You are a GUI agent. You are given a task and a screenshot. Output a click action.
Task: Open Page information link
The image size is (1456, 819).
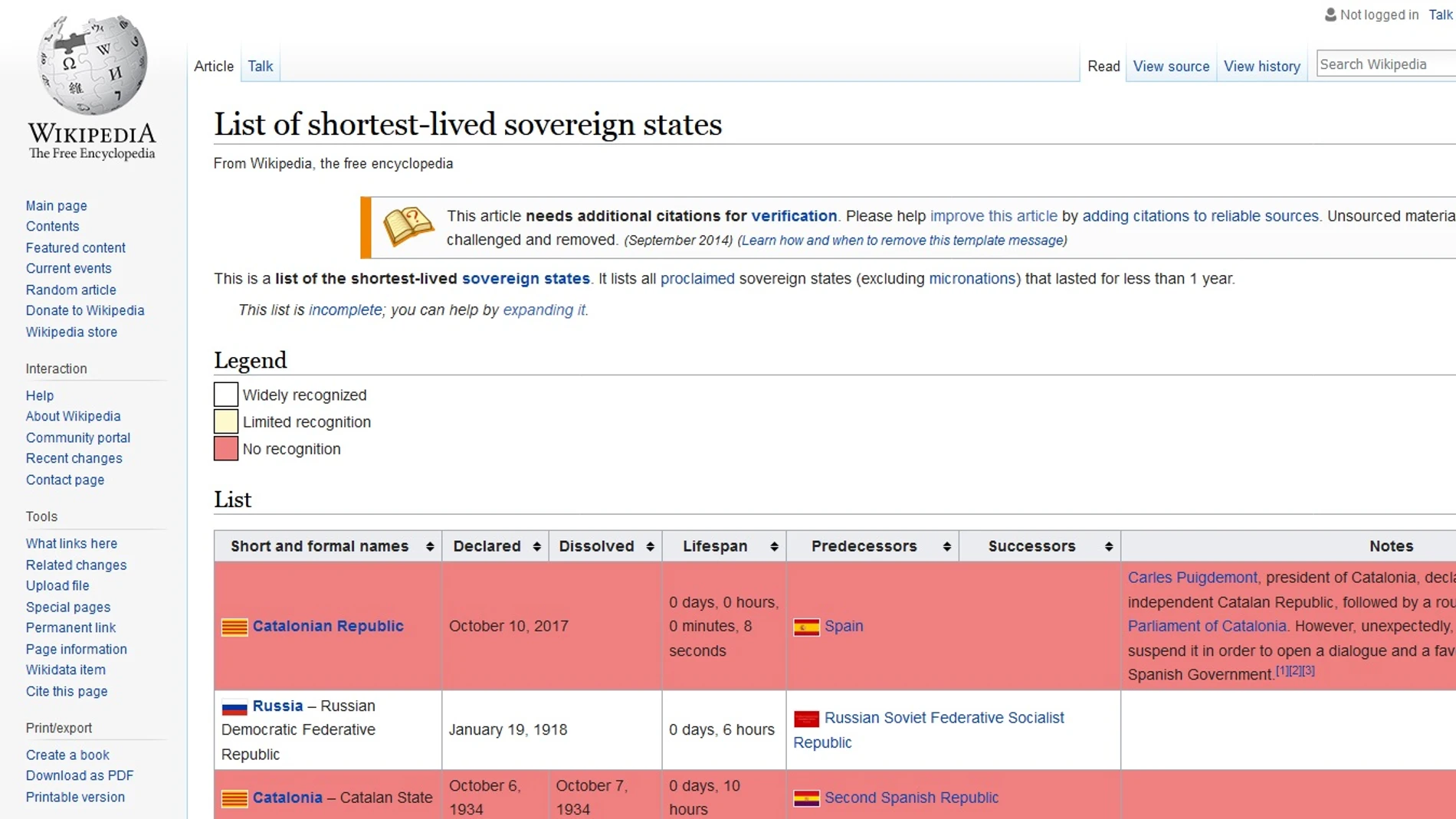click(77, 649)
